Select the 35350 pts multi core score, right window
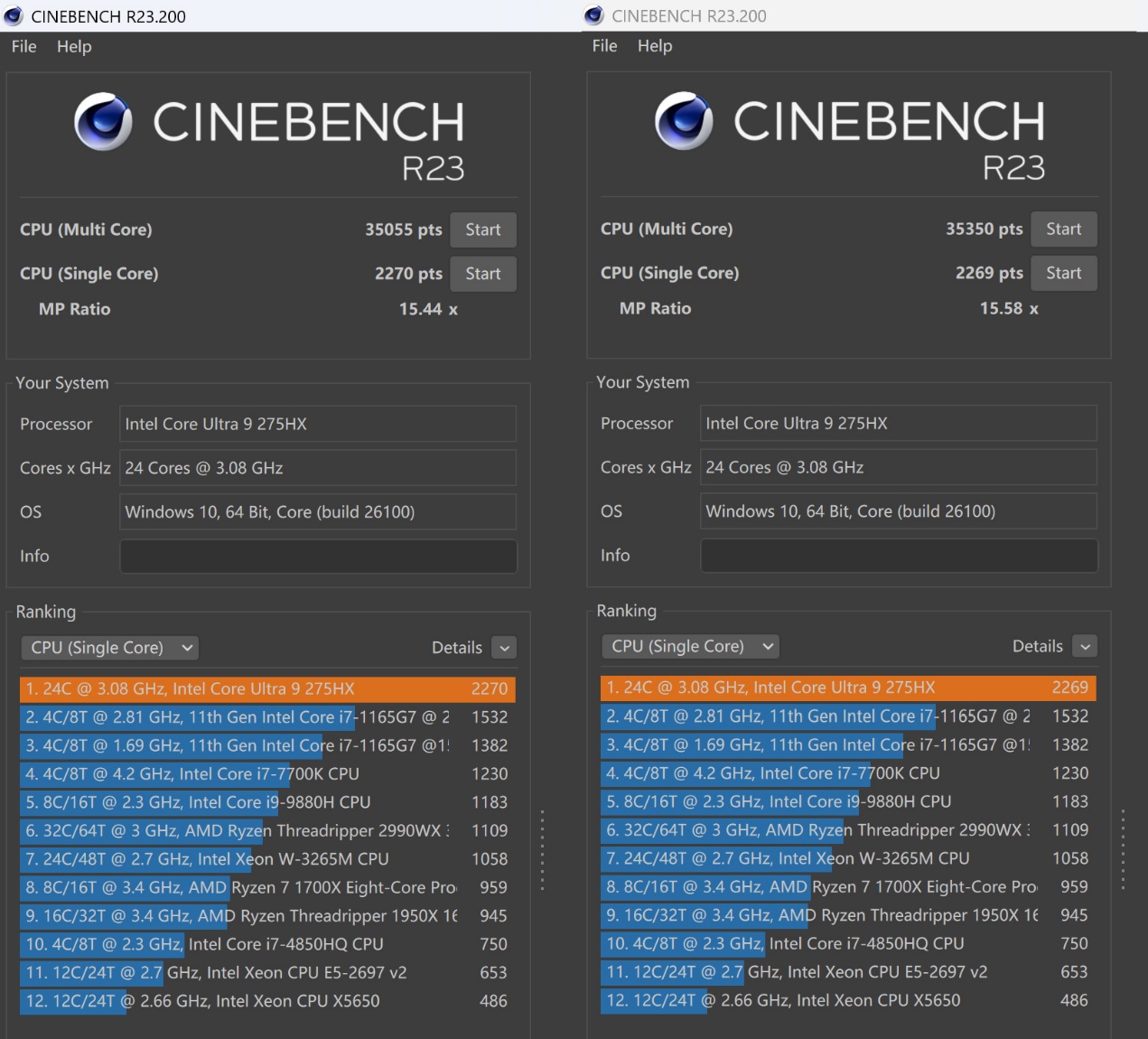Screen dimensions: 1148x1039 click(985, 229)
